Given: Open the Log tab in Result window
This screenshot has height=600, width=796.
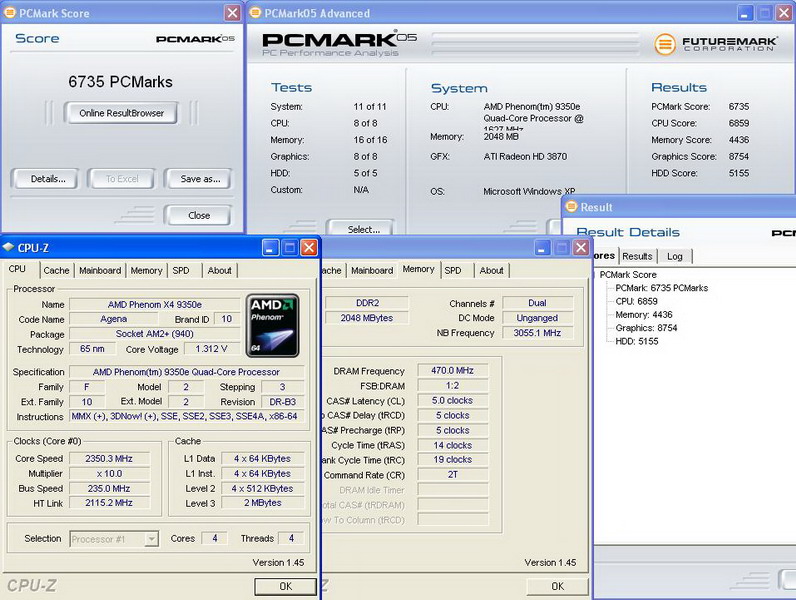Looking at the screenshot, I should pos(675,256).
